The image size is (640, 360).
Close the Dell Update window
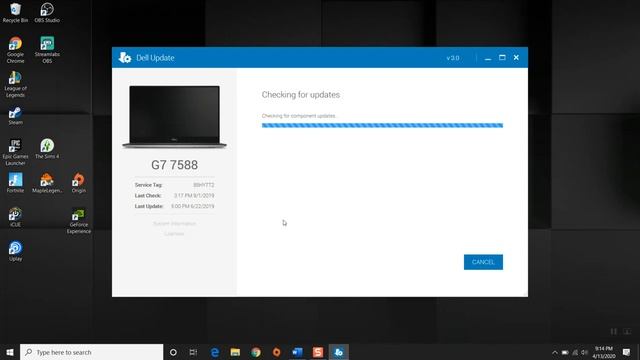point(516,58)
